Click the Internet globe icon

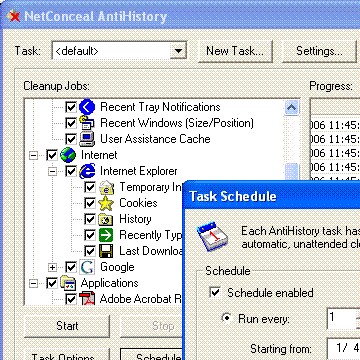(68, 155)
